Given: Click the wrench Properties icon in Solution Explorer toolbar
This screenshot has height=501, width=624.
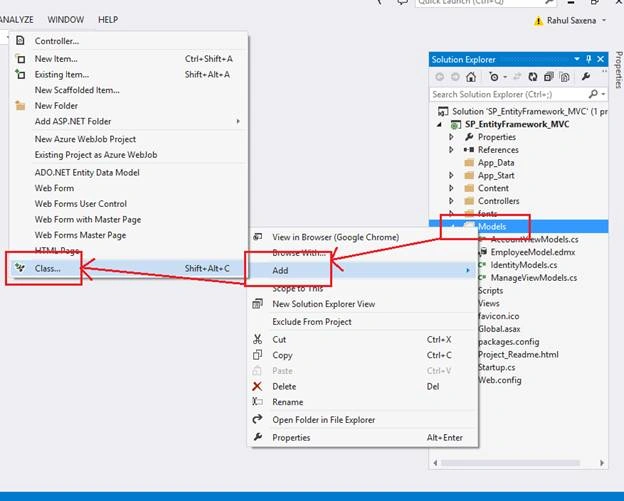Looking at the screenshot, I should [585, 77].
